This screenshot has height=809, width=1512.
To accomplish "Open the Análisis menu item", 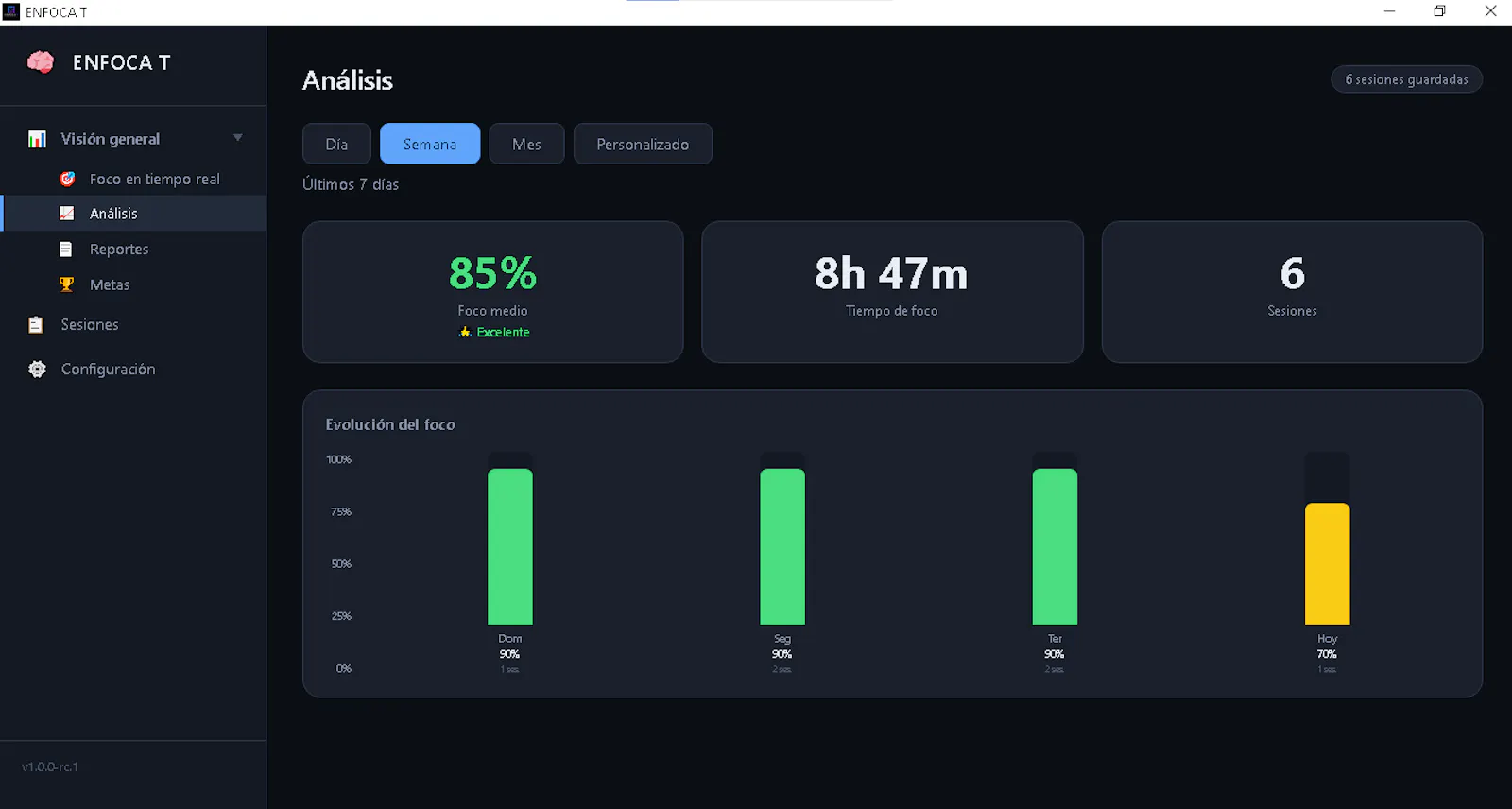I will click(134, 214).
